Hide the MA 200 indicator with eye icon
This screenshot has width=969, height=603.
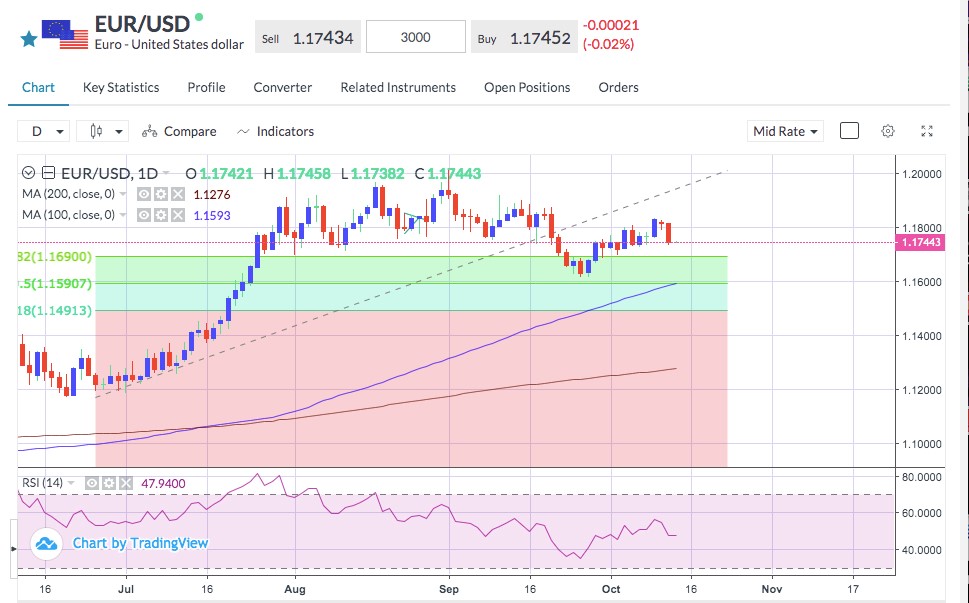[143, 195]
